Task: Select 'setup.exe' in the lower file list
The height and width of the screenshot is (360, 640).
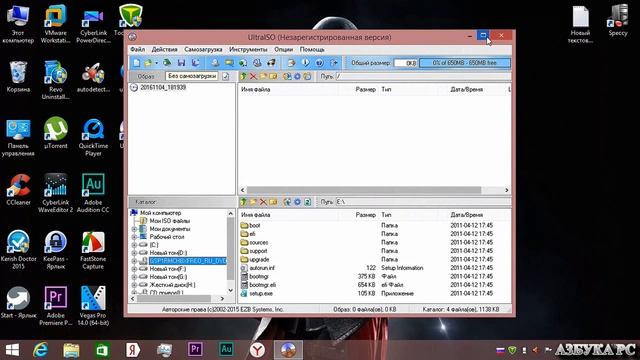Action: click(x=261, y=293)
